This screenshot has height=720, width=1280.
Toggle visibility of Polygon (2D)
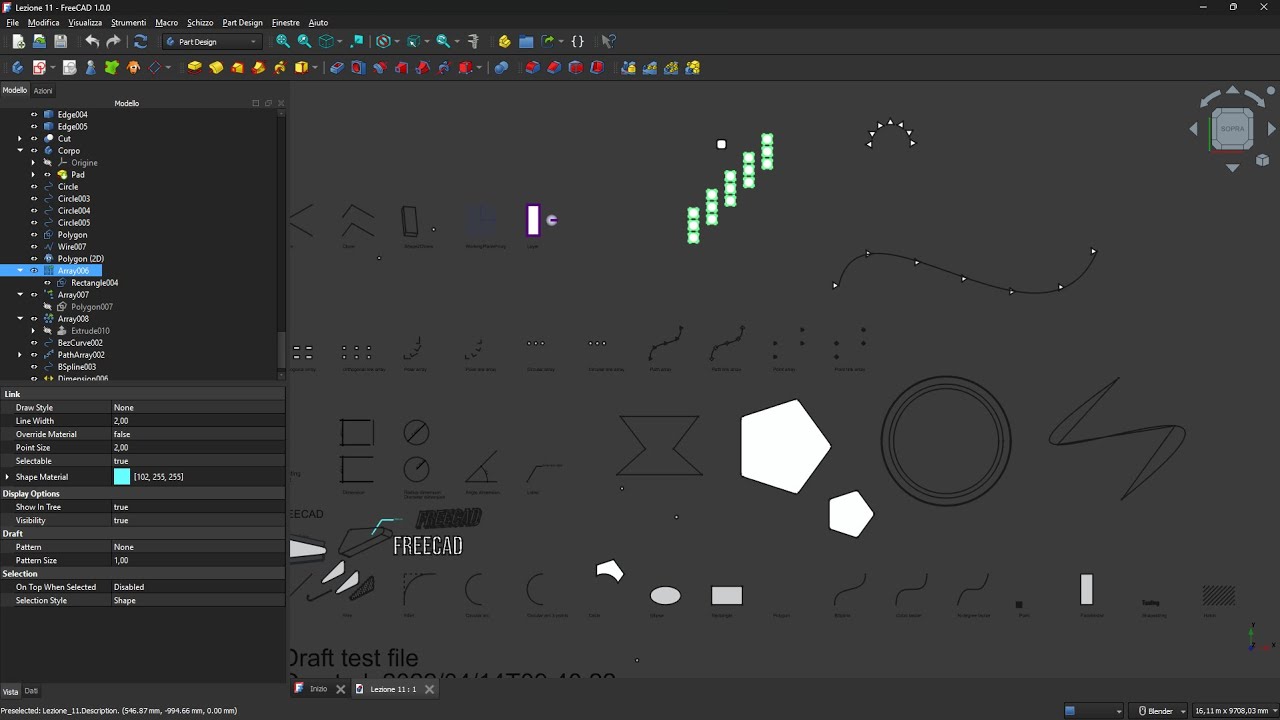pyautogui.click(x=34, y=259)
